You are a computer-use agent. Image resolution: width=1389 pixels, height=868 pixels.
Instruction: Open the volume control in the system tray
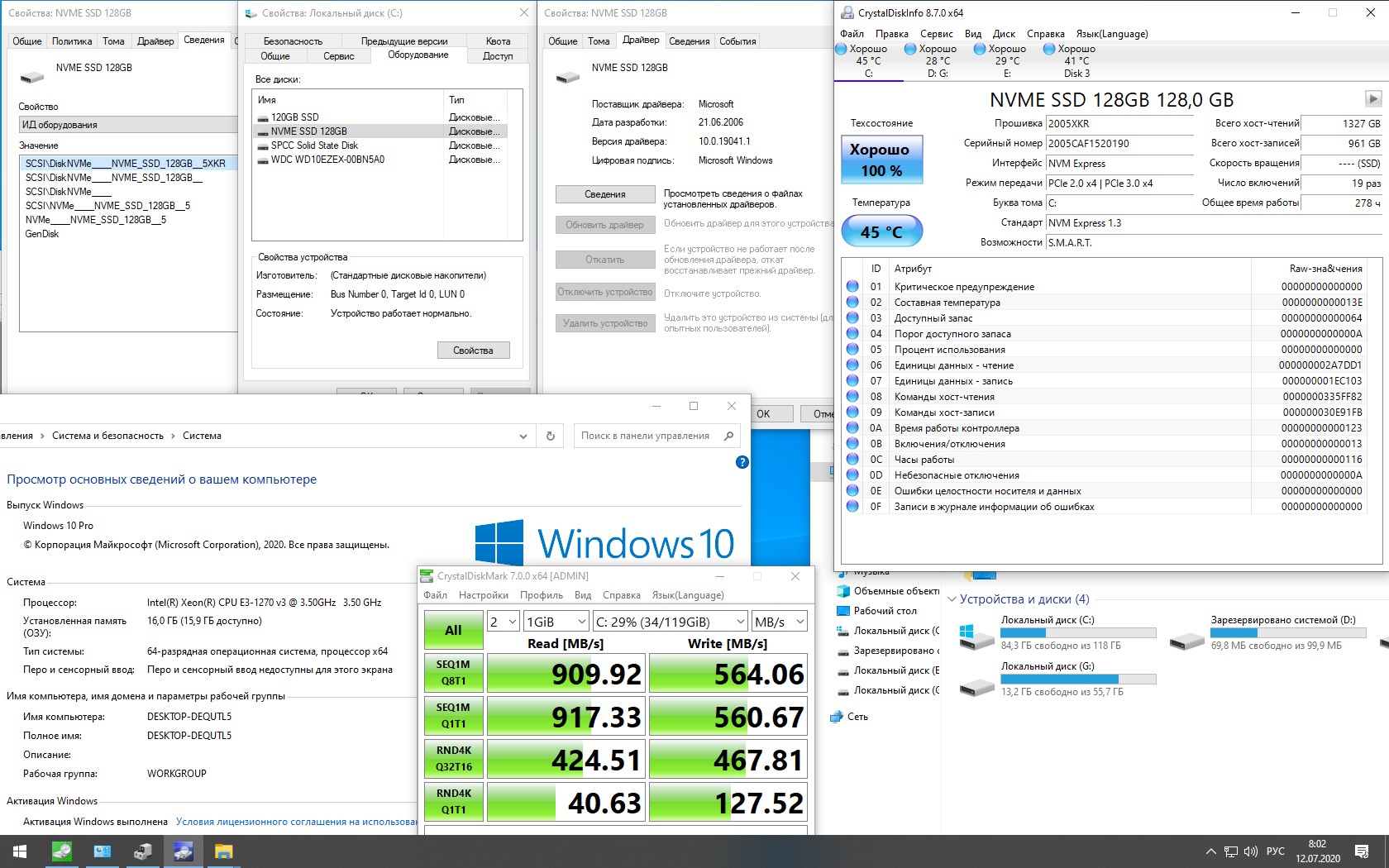(x=1250, y=851)
